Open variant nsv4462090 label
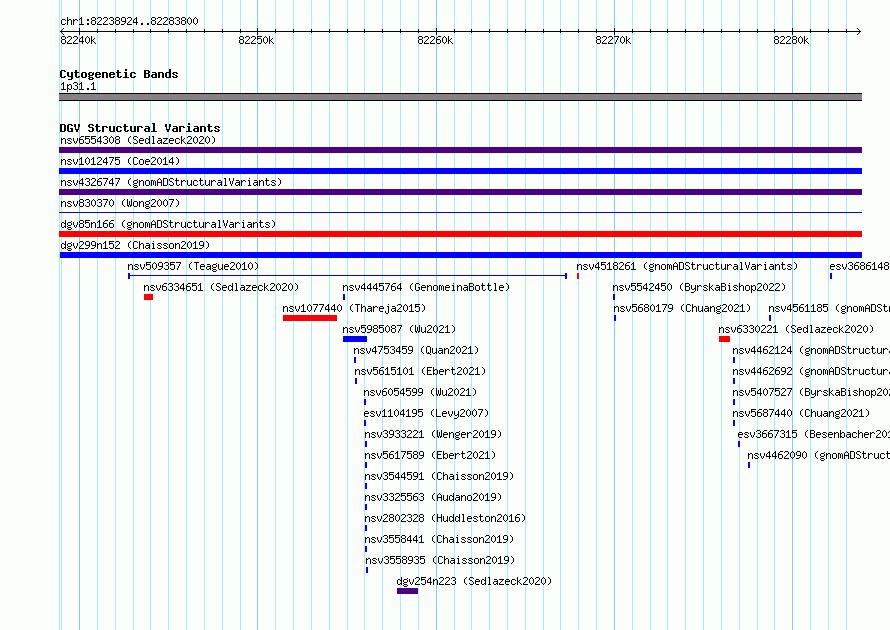This screenshot has width=890, height=630. [x=818, y=455]
